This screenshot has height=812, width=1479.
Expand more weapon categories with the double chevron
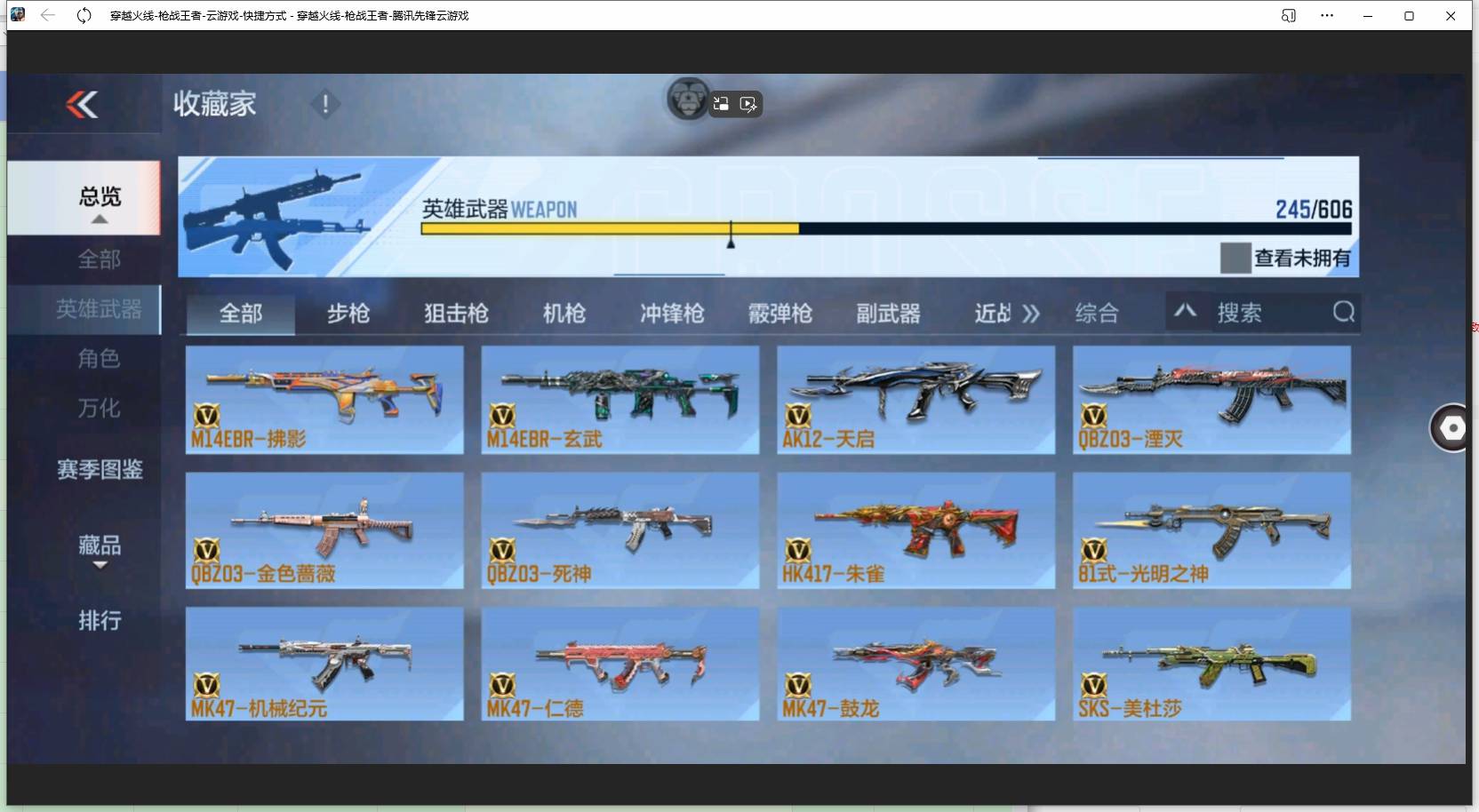point(1031,314)
